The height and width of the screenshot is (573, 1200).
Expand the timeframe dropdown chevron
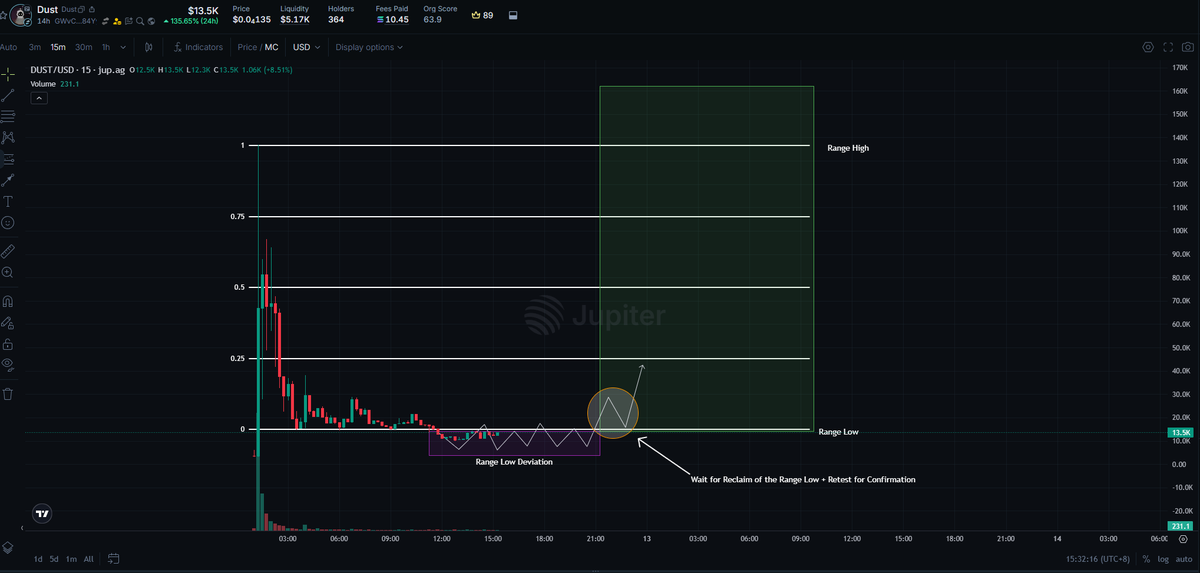click(x=123, y=47)
